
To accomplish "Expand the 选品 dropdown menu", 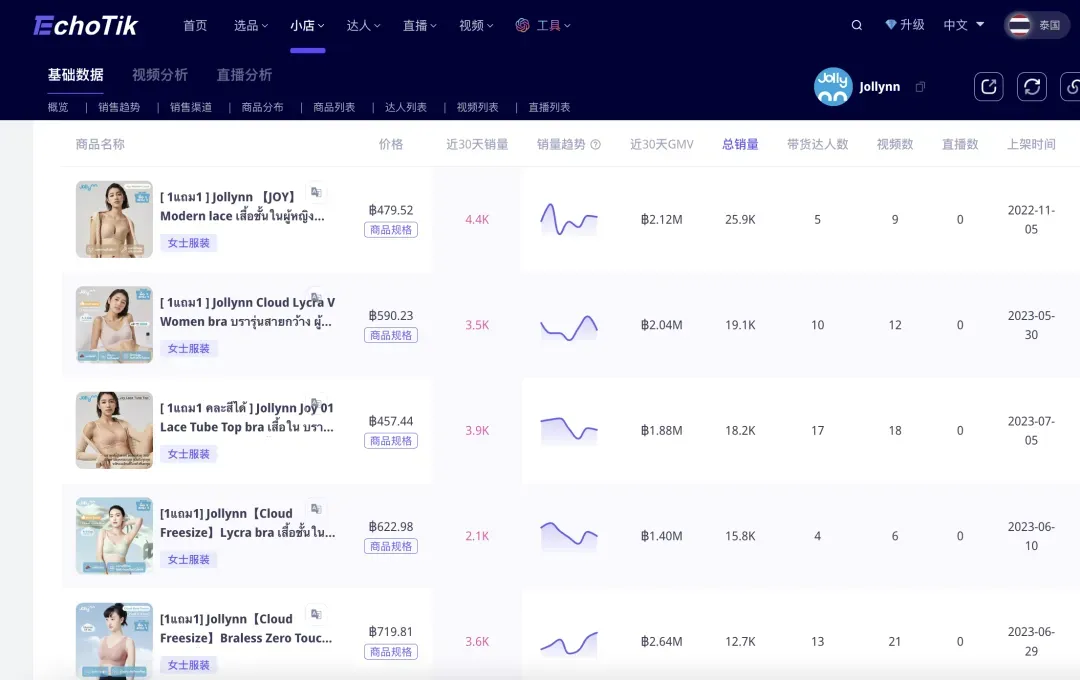I will pos(251,25).
